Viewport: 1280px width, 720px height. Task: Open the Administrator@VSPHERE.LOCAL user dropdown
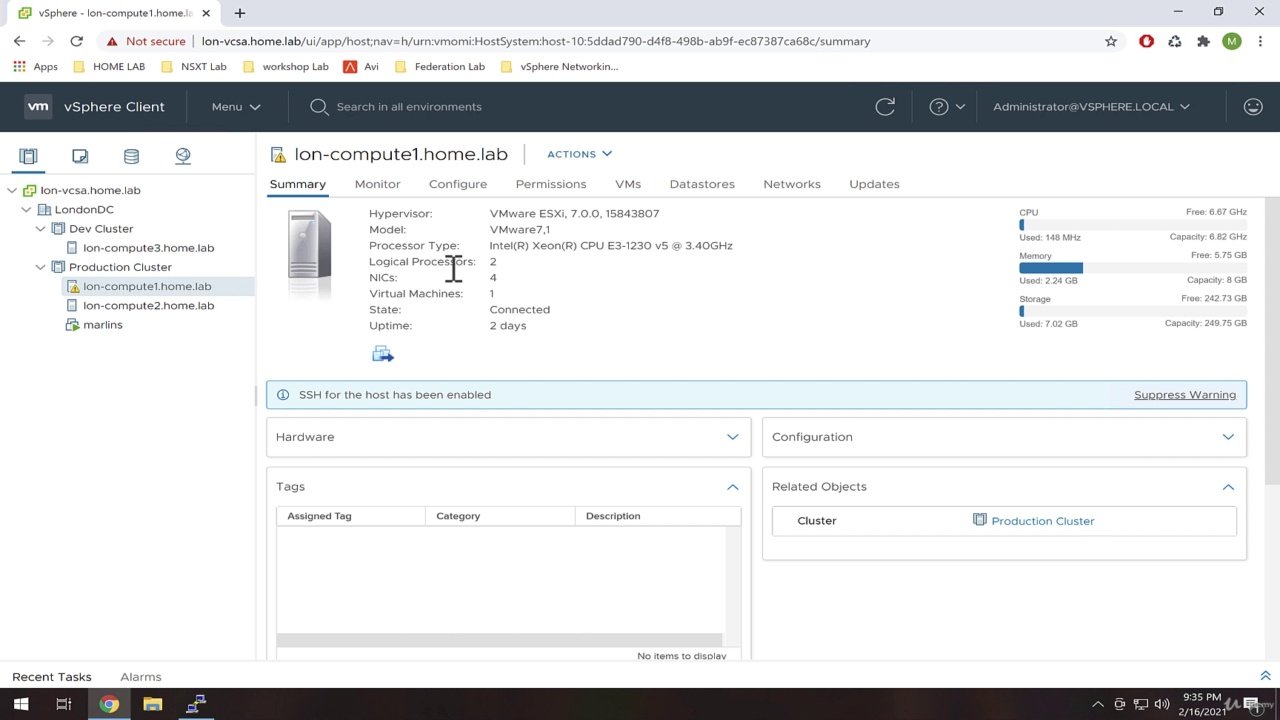click(1091, 107)
